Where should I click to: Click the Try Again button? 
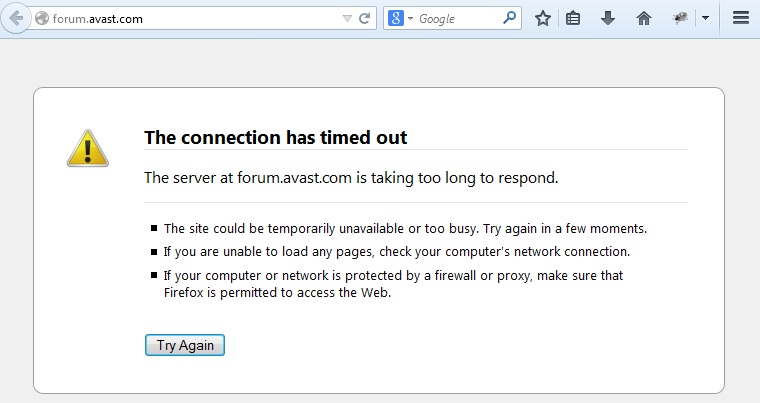click(185, 345)
